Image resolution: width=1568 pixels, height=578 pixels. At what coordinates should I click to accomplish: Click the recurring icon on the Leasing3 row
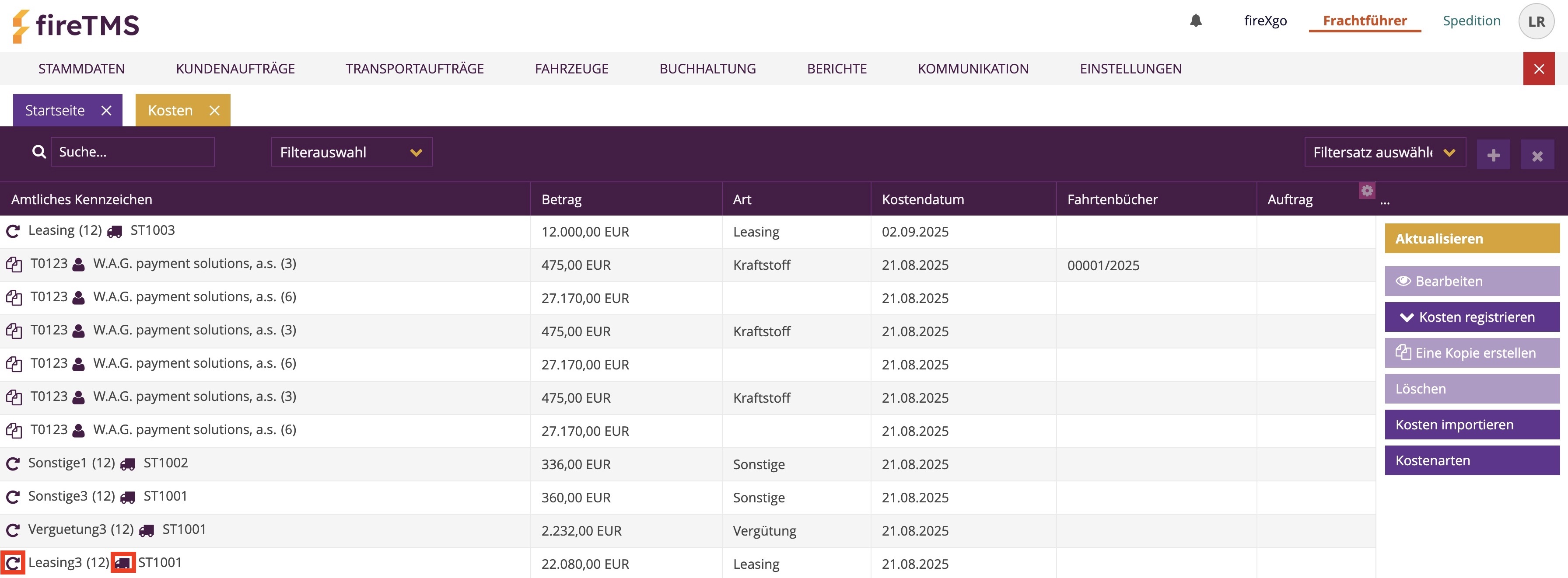pos(13,563)
